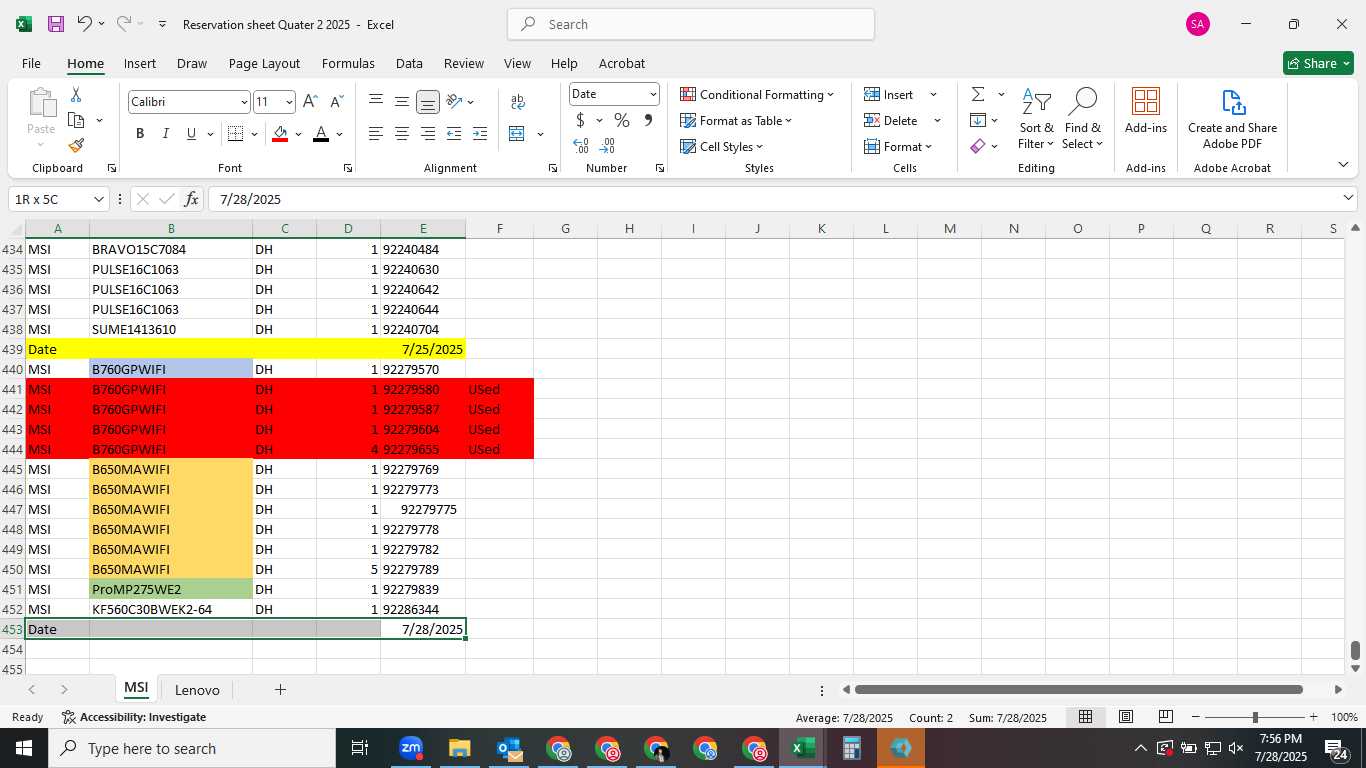Switch to Page Break Preview icon
This screenshot has width=1366, height=768.
click(x=1165, y=717)
